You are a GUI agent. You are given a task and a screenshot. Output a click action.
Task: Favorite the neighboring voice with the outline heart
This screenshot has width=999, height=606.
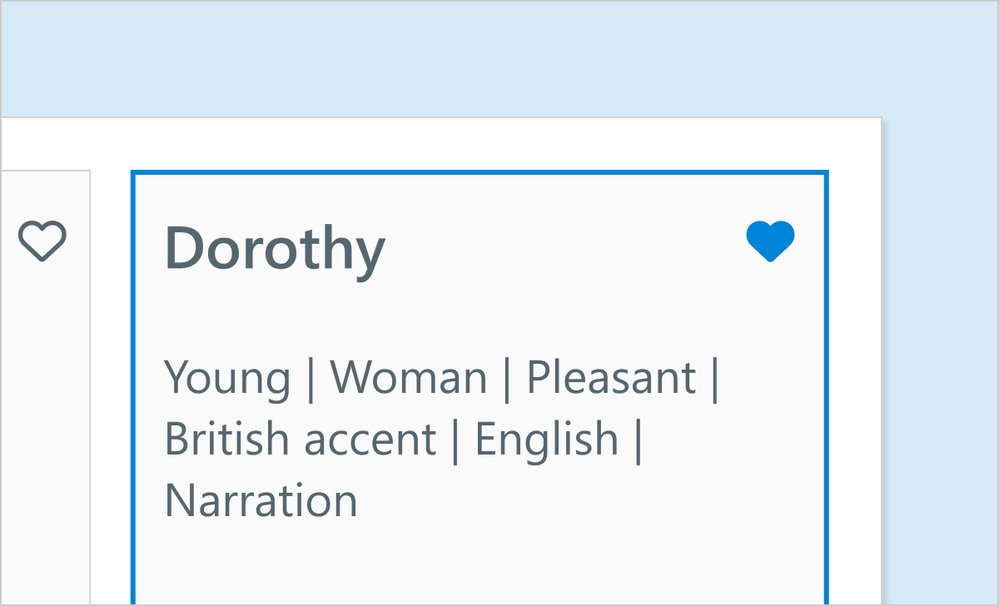[x=42, y=242]
